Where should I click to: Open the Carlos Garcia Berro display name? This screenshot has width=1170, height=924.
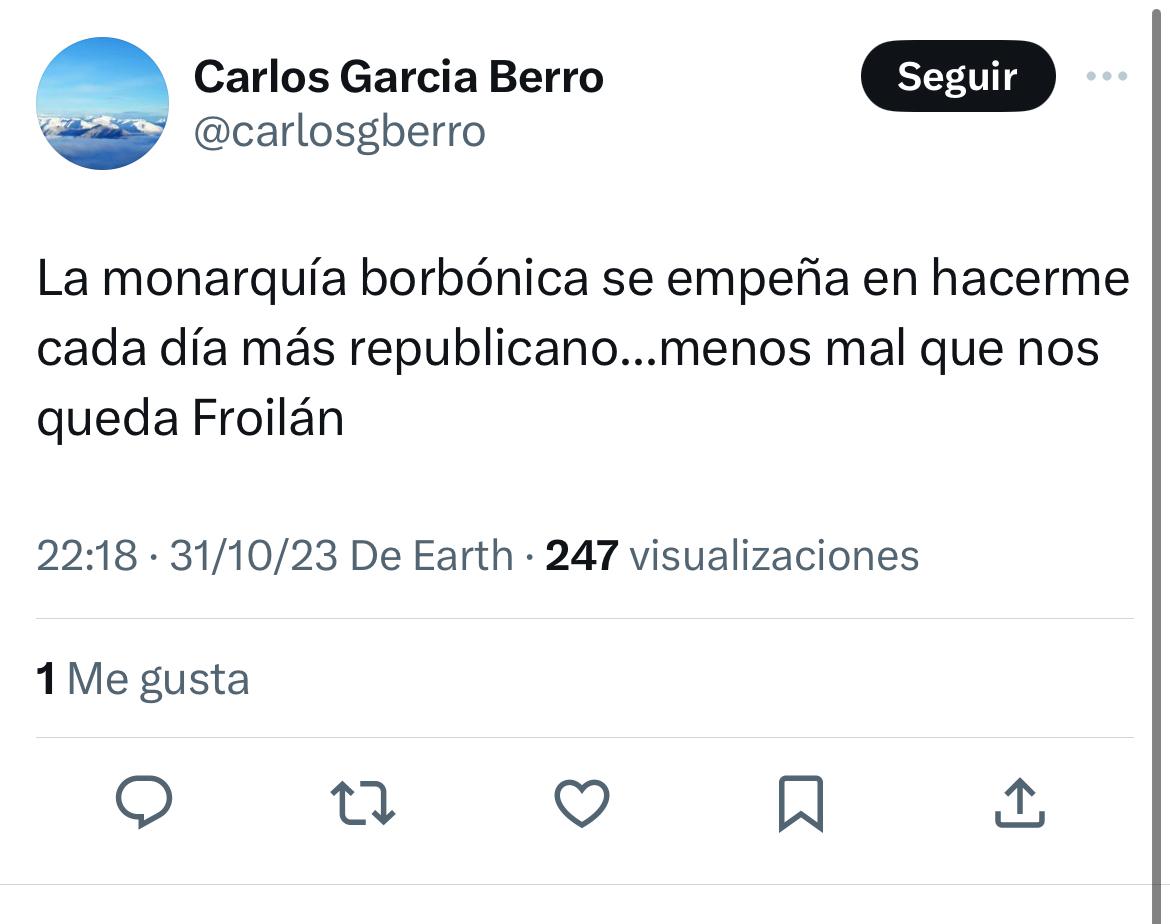398,76
